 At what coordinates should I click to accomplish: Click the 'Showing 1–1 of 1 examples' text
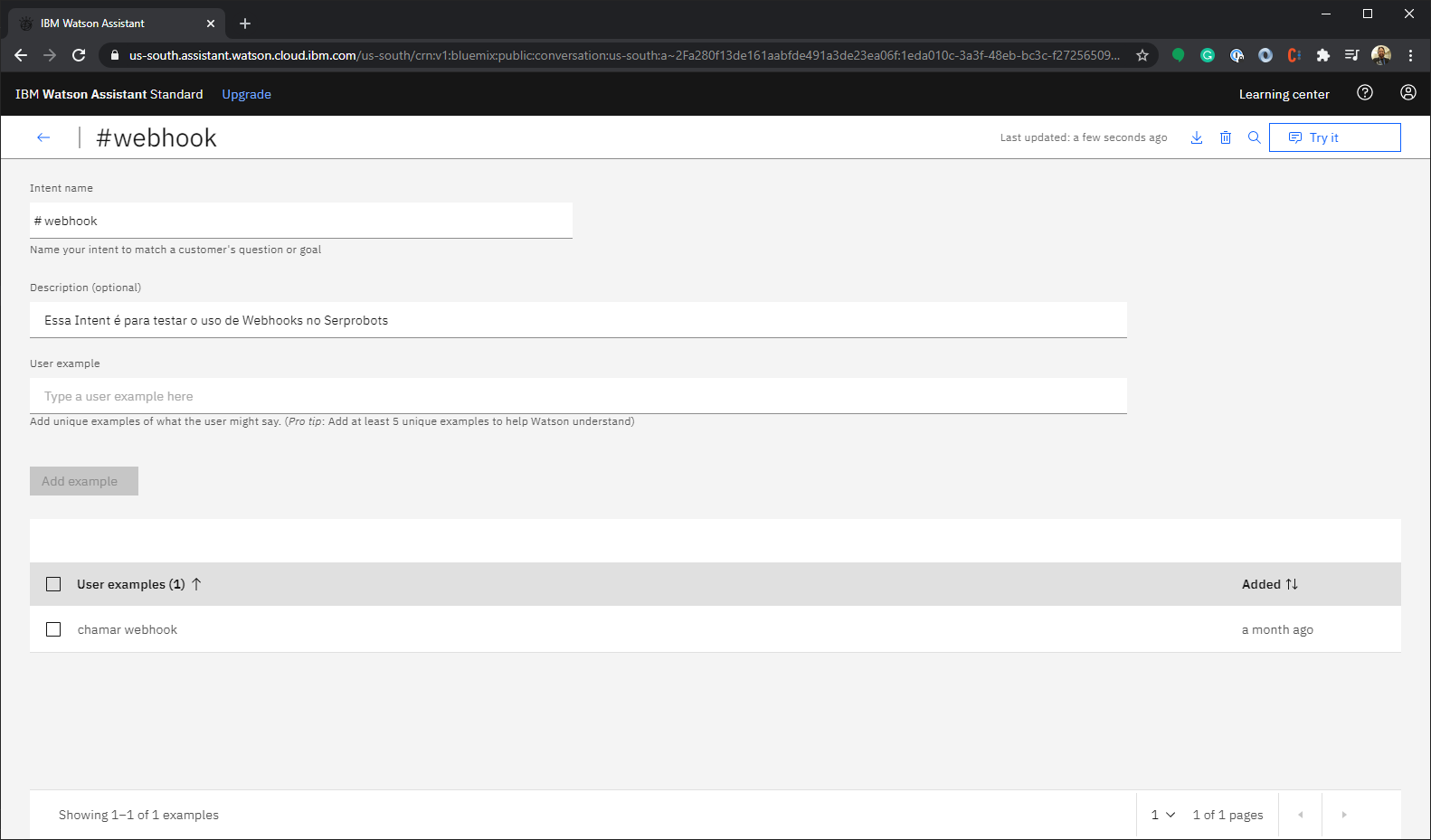[138, 815]
